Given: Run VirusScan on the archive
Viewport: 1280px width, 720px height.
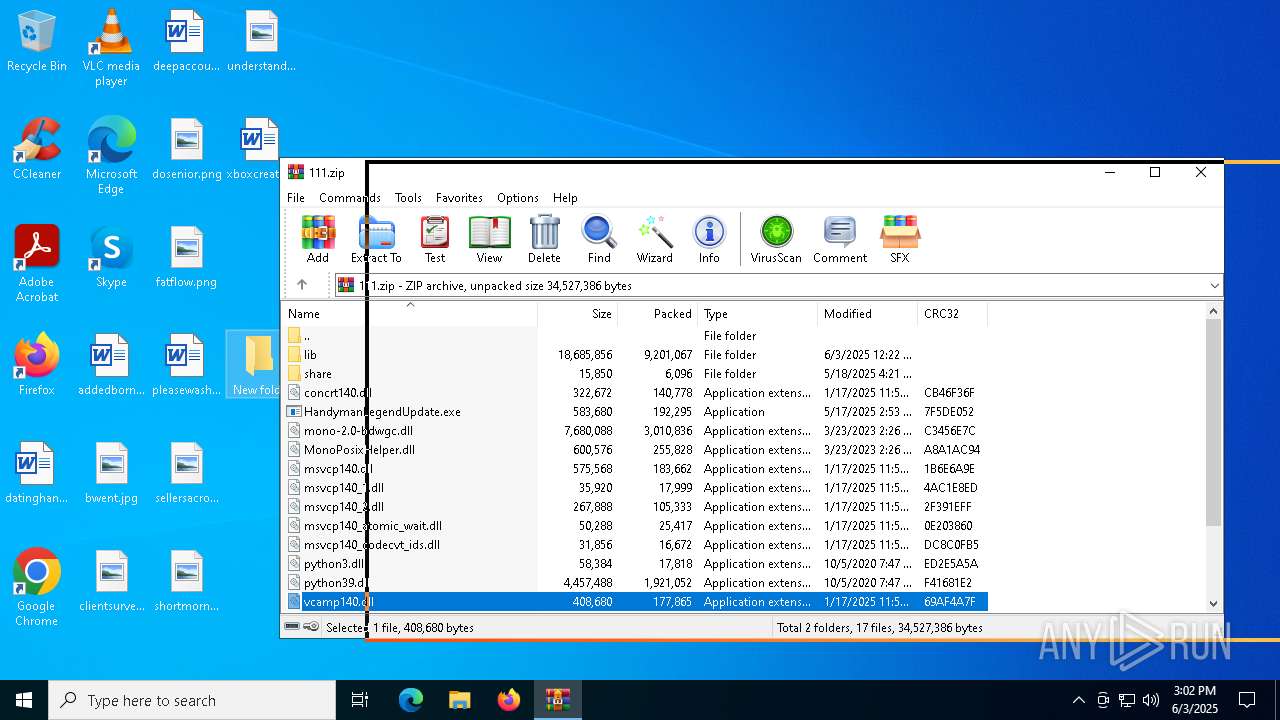Looking at the screenshot, I should [x=776, y=239].
